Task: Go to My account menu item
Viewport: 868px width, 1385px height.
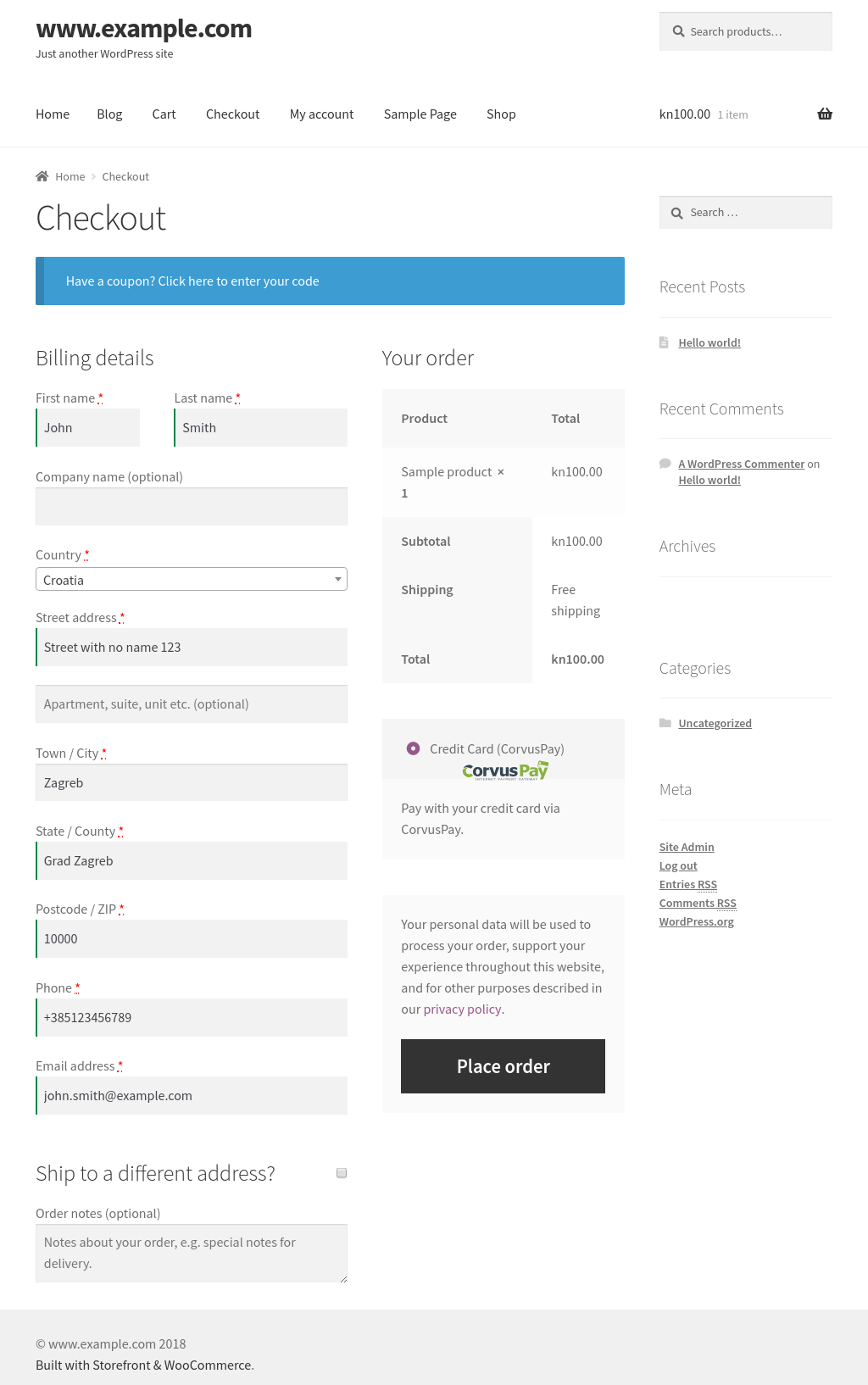Action: [x=321, y=114]
